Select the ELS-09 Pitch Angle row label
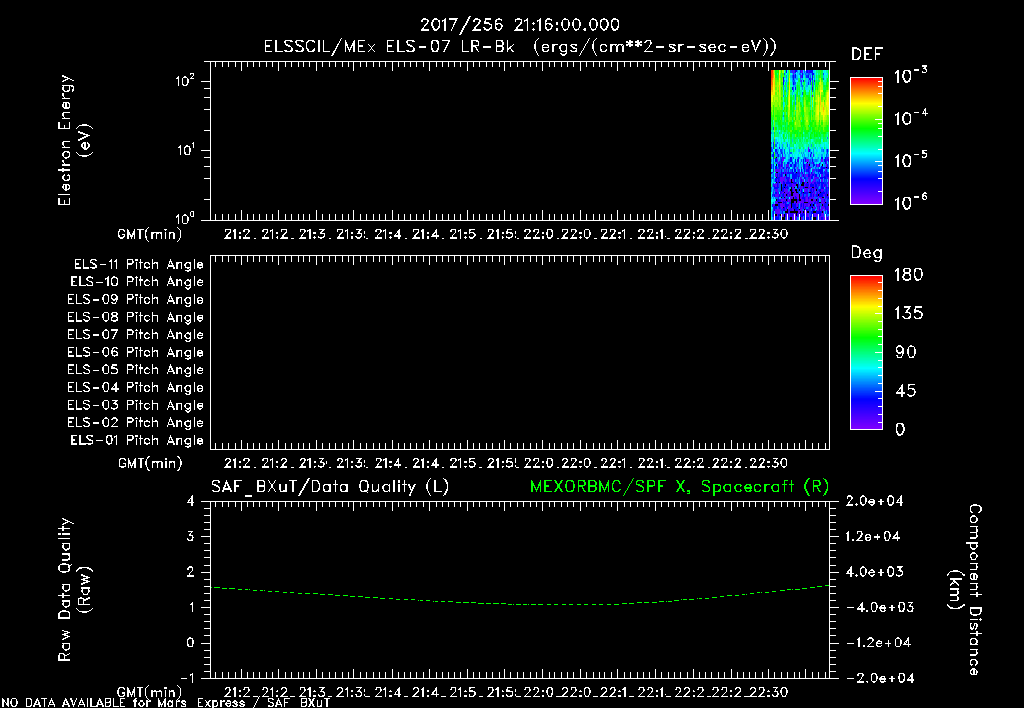The image size is (1024, 708). (x=135, y=300)
